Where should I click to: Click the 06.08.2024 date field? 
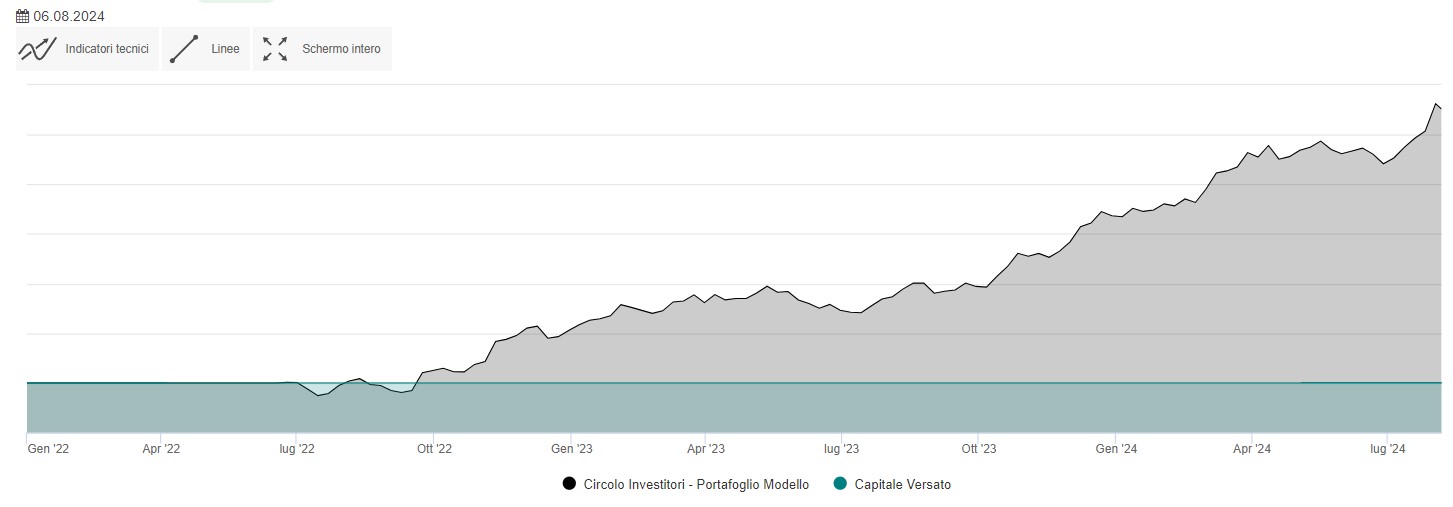69,16
